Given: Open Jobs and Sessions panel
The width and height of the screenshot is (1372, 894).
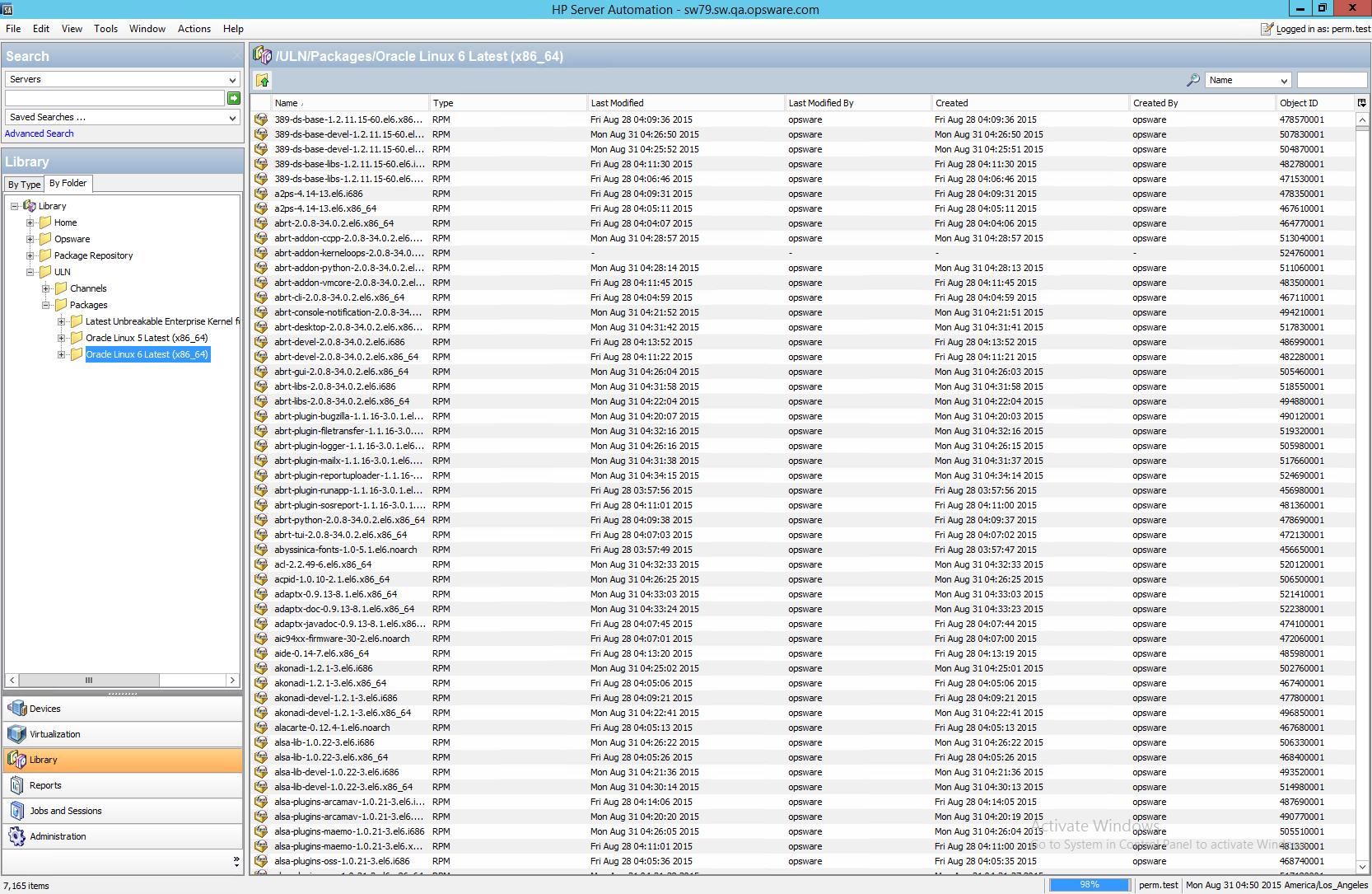Looking at the screenshot, I should [66, 811].
